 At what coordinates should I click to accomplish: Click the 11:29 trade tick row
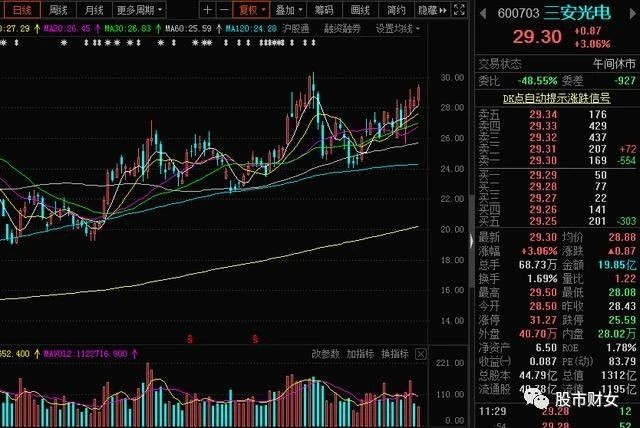[557, 411]
